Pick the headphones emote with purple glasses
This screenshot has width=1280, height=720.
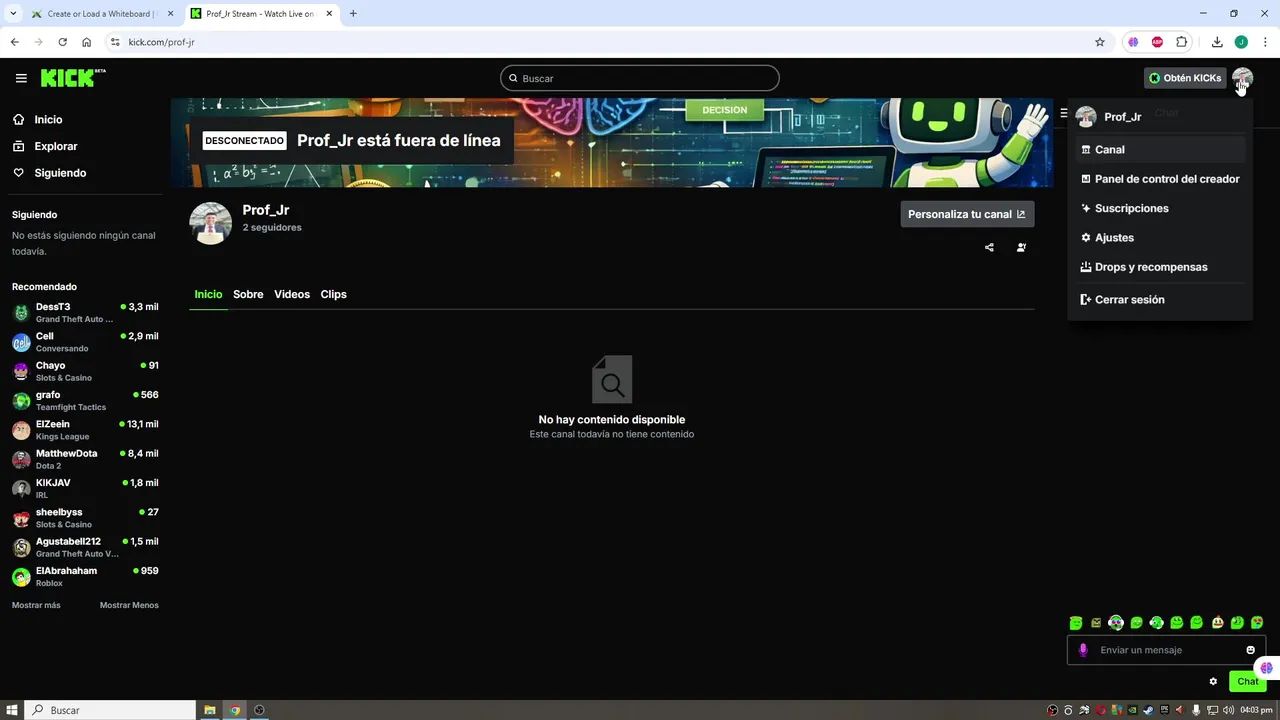[x=1116, y=623]
